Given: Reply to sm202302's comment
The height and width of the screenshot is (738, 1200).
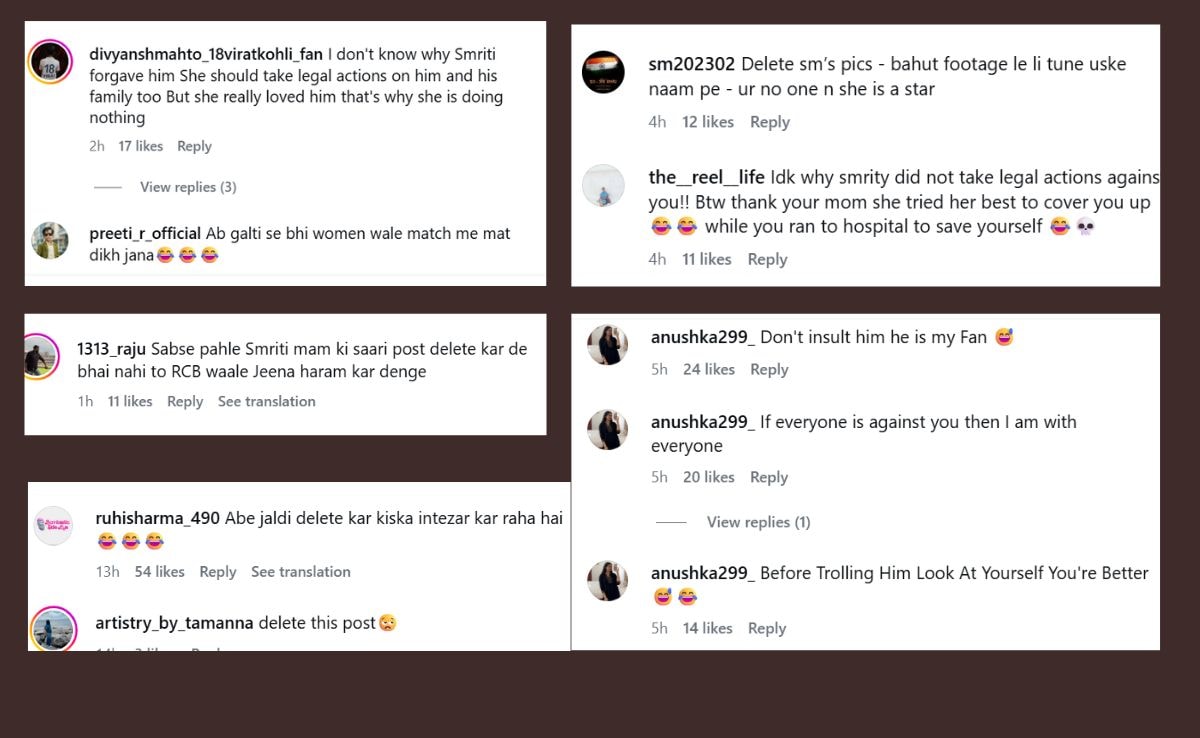Looking at the screenshot, I should click(x=769, y=122).
